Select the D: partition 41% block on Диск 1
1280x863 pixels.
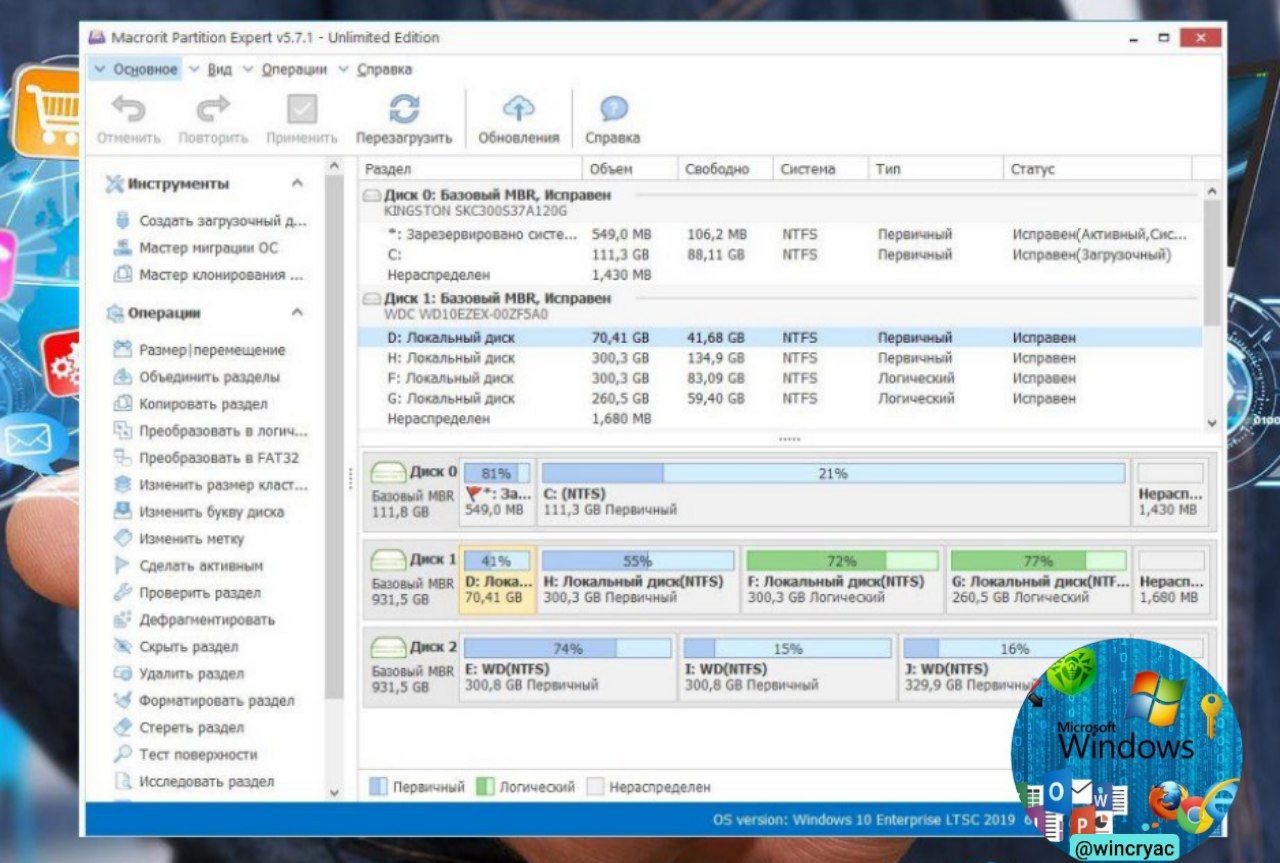click(x=497, y=580)
